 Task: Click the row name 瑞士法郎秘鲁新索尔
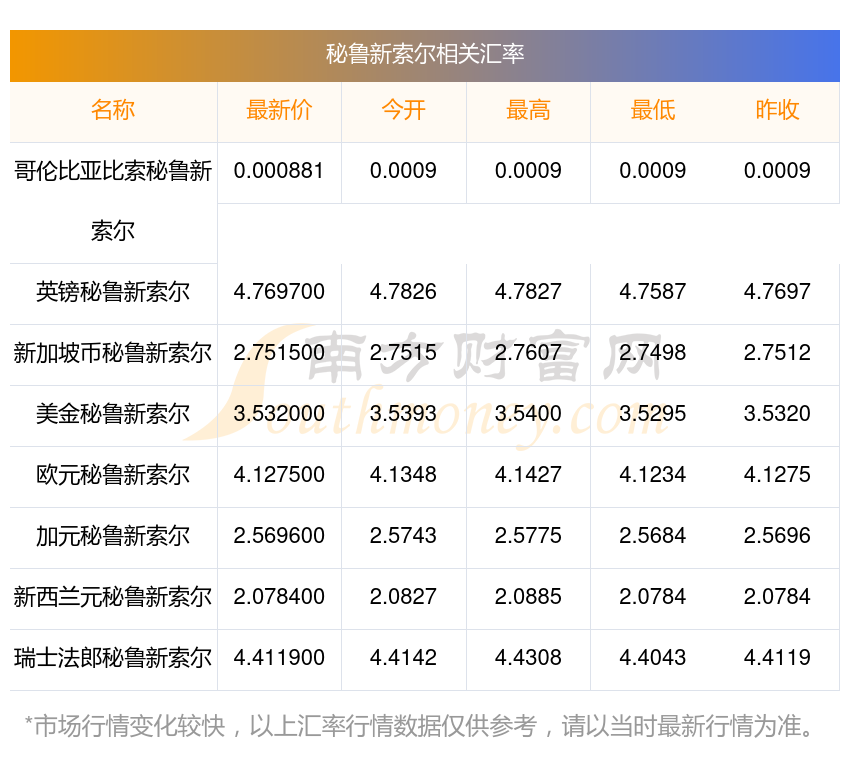[x=113, y=658]
